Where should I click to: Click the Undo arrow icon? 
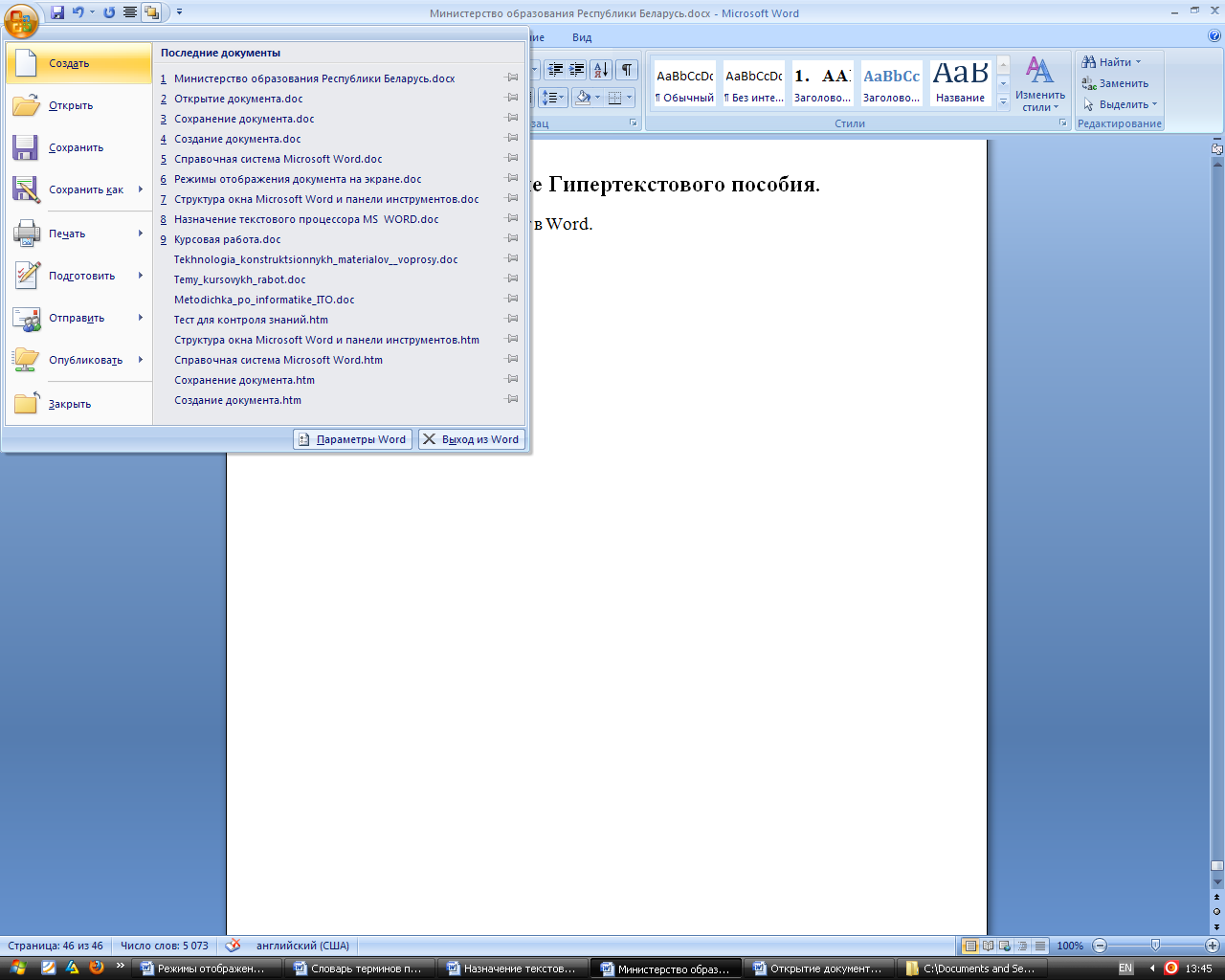pyautogui.click(x=78, y=12)
